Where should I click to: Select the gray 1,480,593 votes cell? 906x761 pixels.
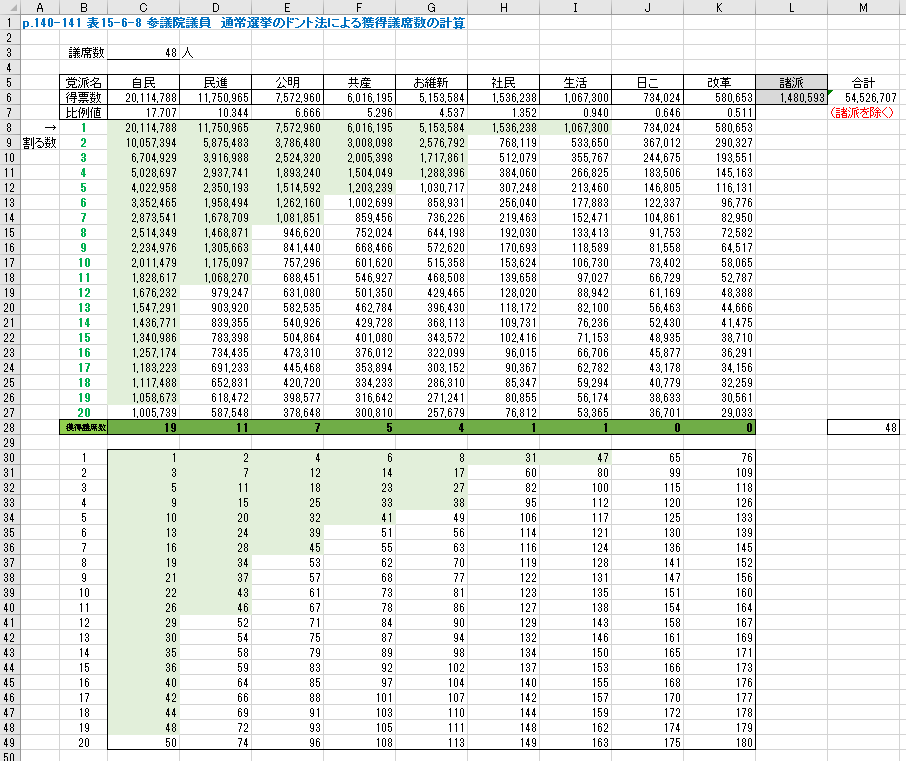[x=791, y=98]
